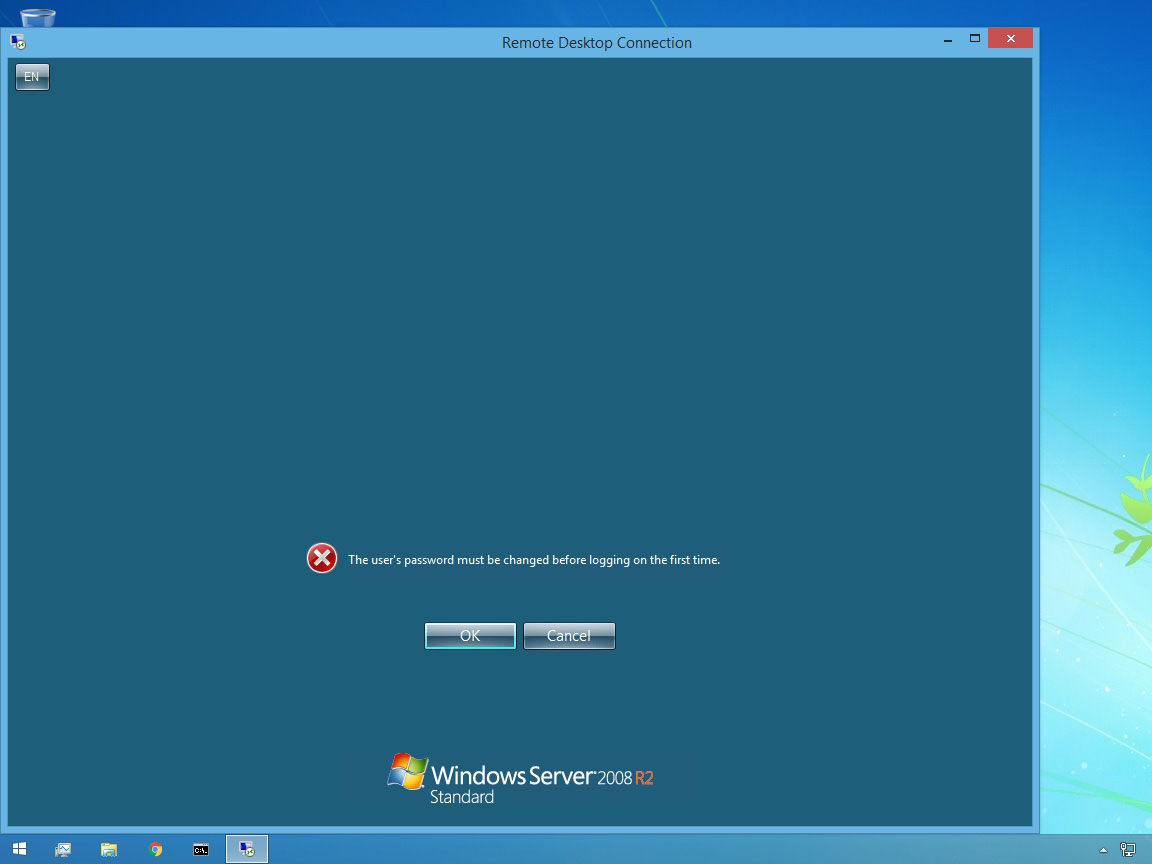Image resolution: width=1152 pixels, height=864 pixels.
Task: Minimize the Remote Desktop Connection window
Action: point(946,39)
